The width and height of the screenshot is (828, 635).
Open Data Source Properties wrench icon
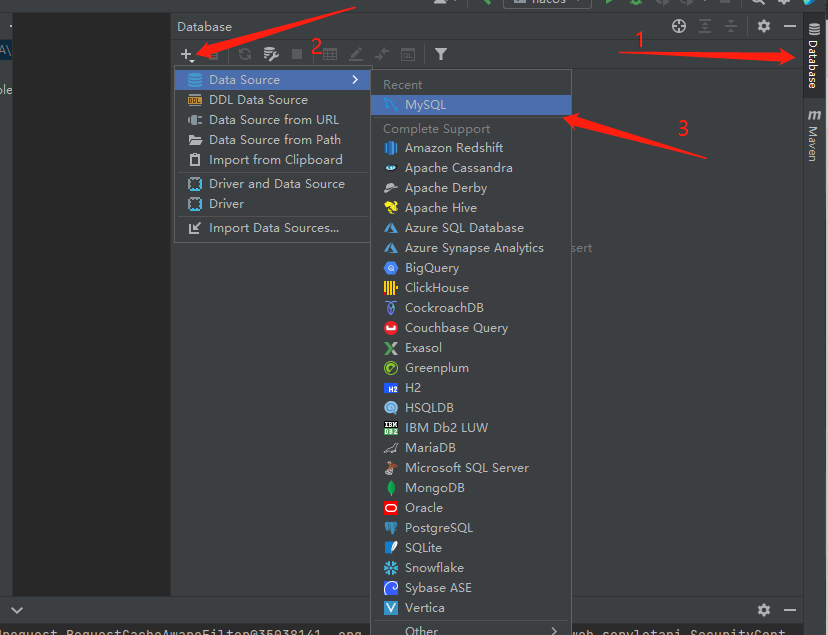(271, 54)
